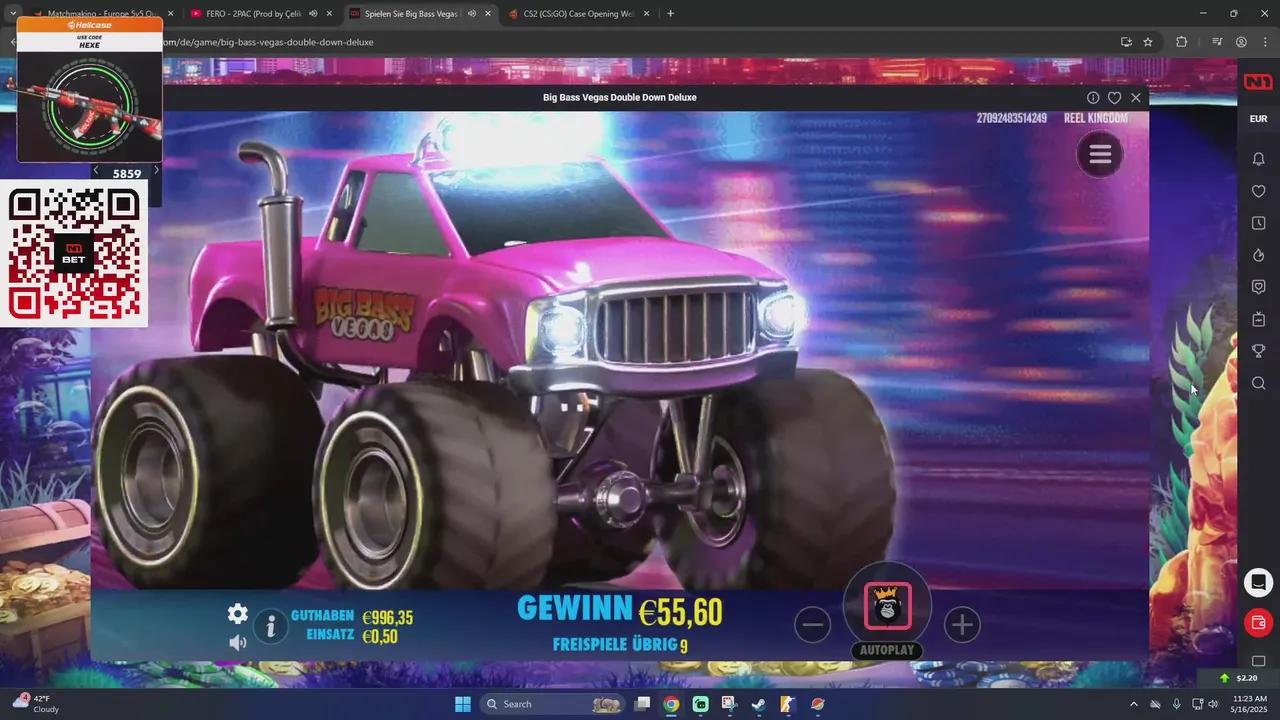Open the taskbar clock showing 11:23 AM

coord(1250,704)
